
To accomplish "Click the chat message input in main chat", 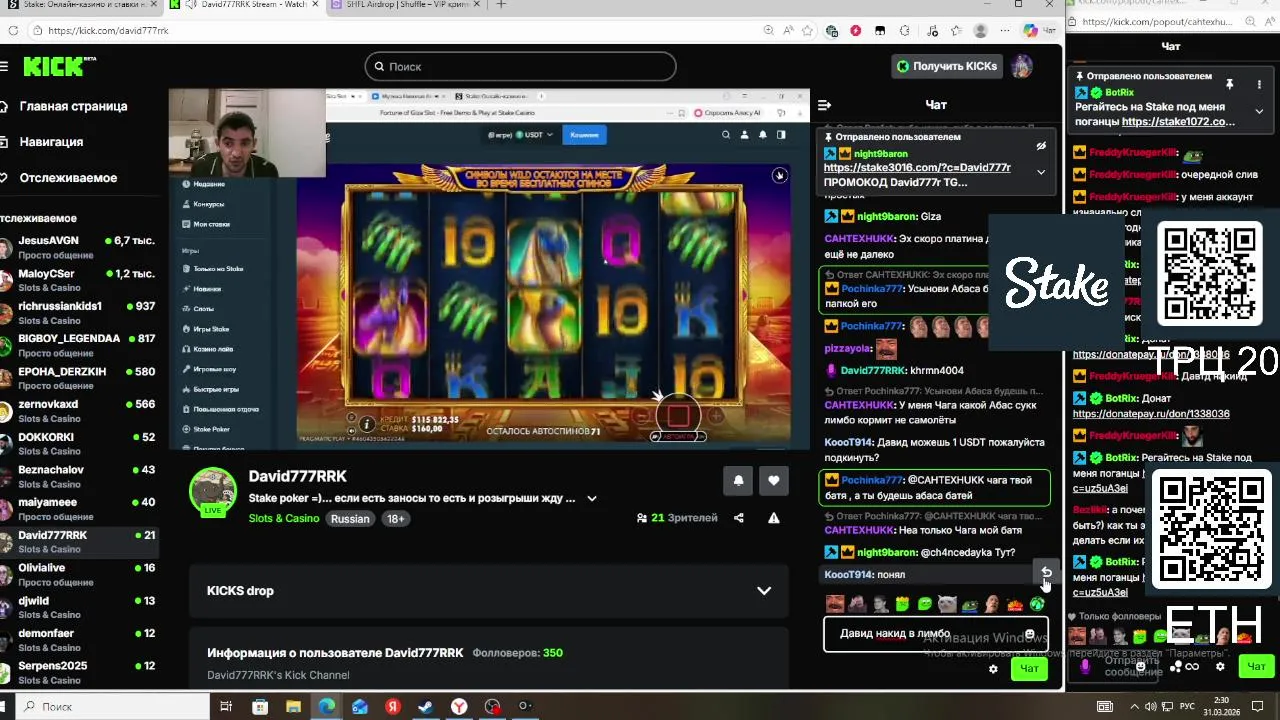I will pyautogui.click(x=935, y=634).
